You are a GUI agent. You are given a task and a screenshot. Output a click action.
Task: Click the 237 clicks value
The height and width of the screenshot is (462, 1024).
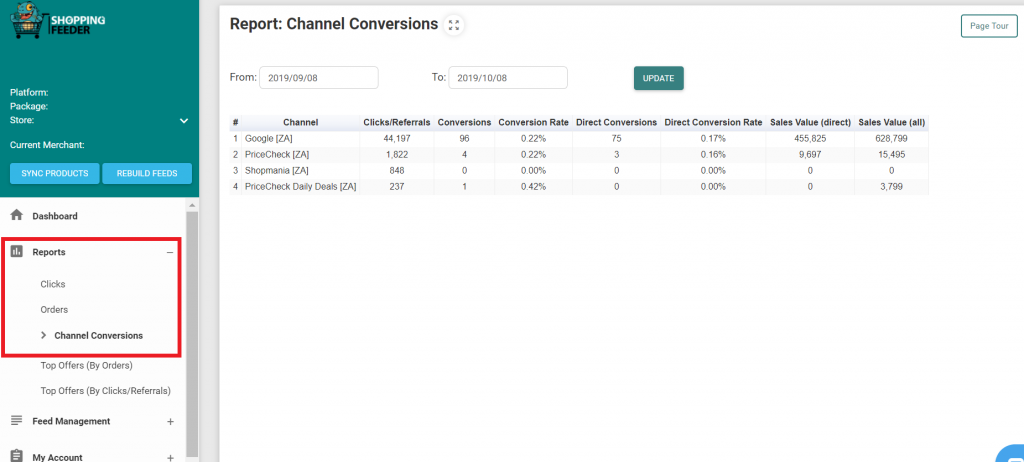(x=396, y=186)
